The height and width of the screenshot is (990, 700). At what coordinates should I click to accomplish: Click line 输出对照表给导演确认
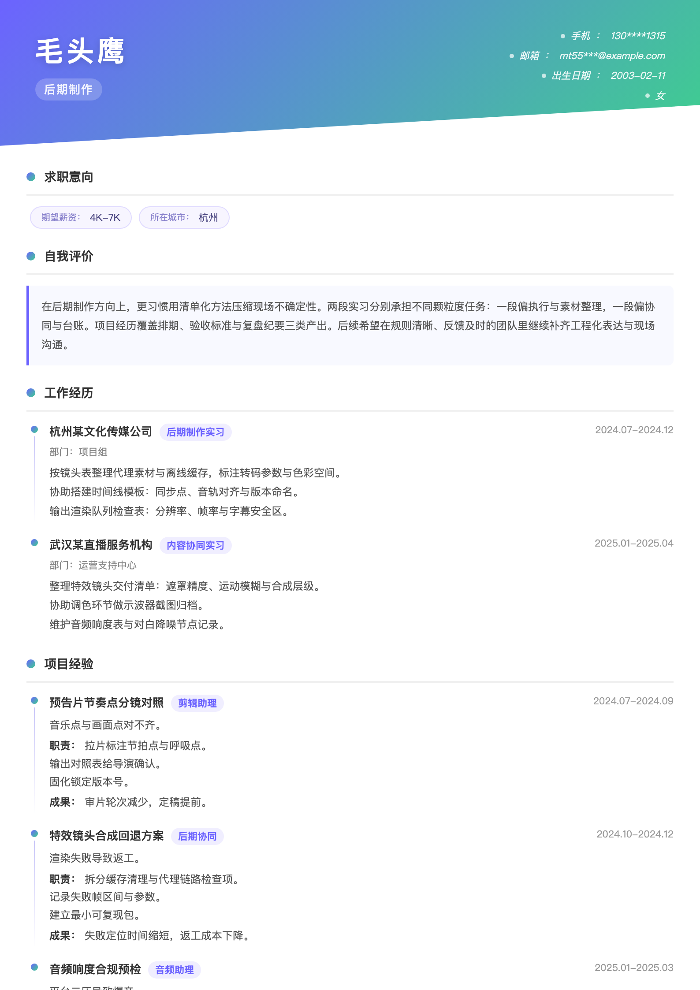point(107,764)
